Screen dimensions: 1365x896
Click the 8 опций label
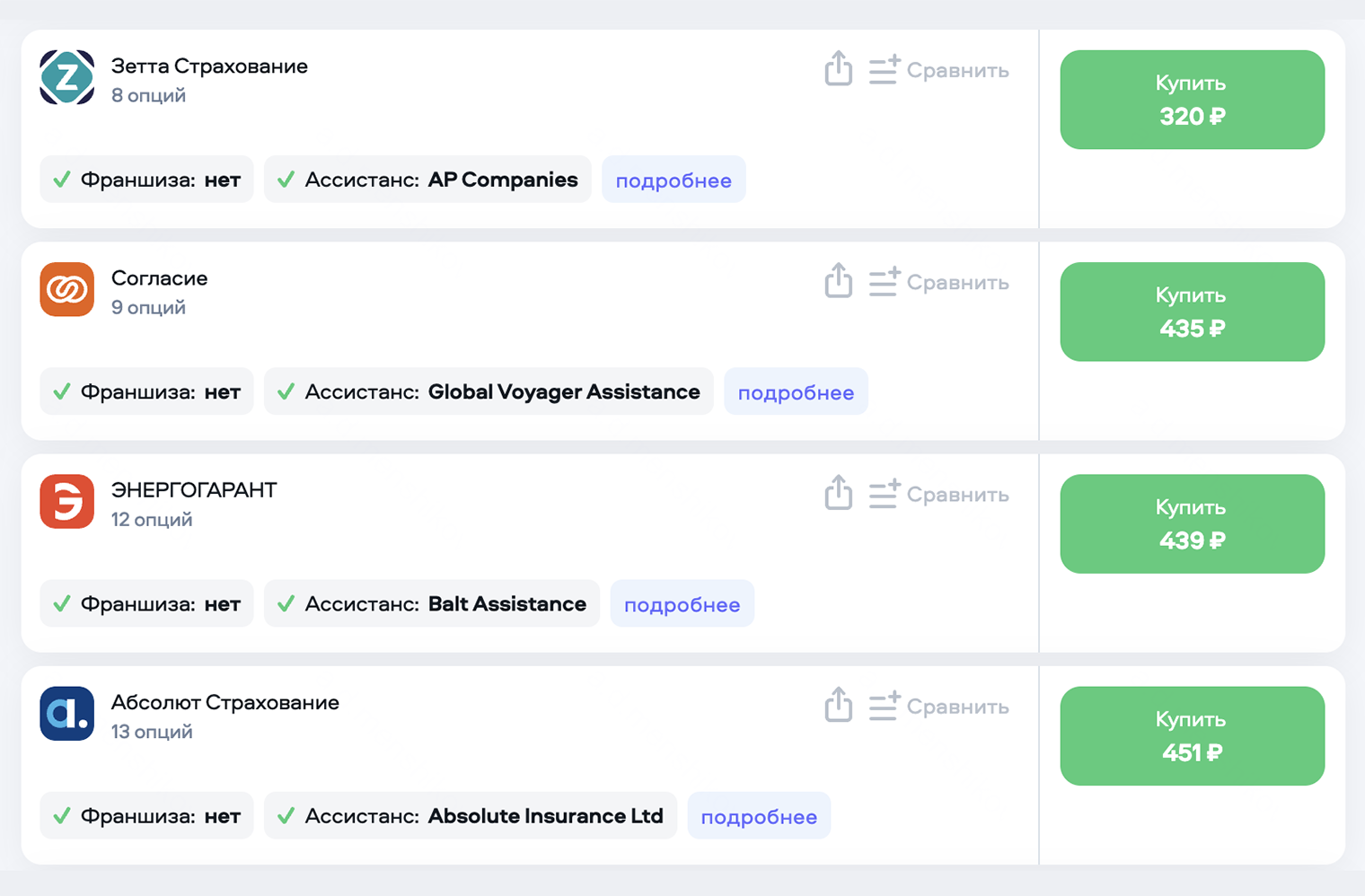[148, 95]
